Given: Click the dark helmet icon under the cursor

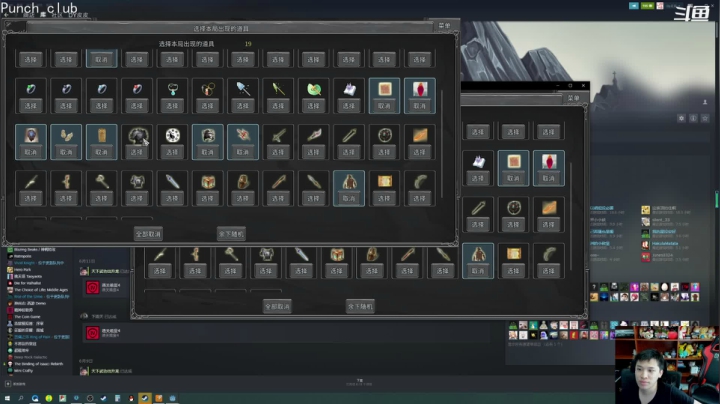Looking at the screenshot, I should pyautogui.click(x=137, y=135).
